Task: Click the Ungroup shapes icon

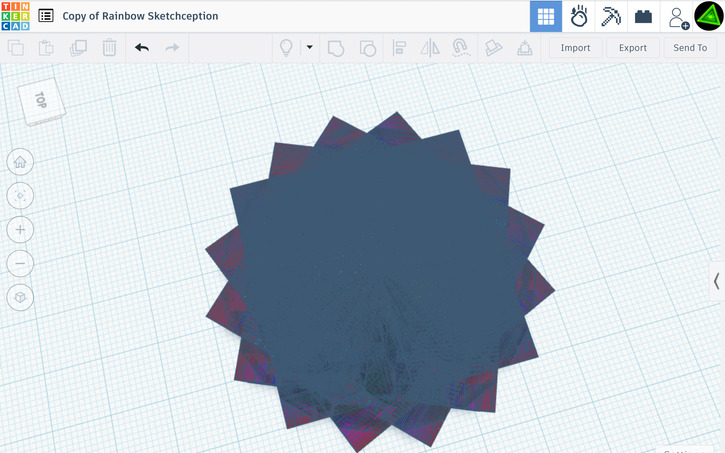Action: (x=368, y=48)
